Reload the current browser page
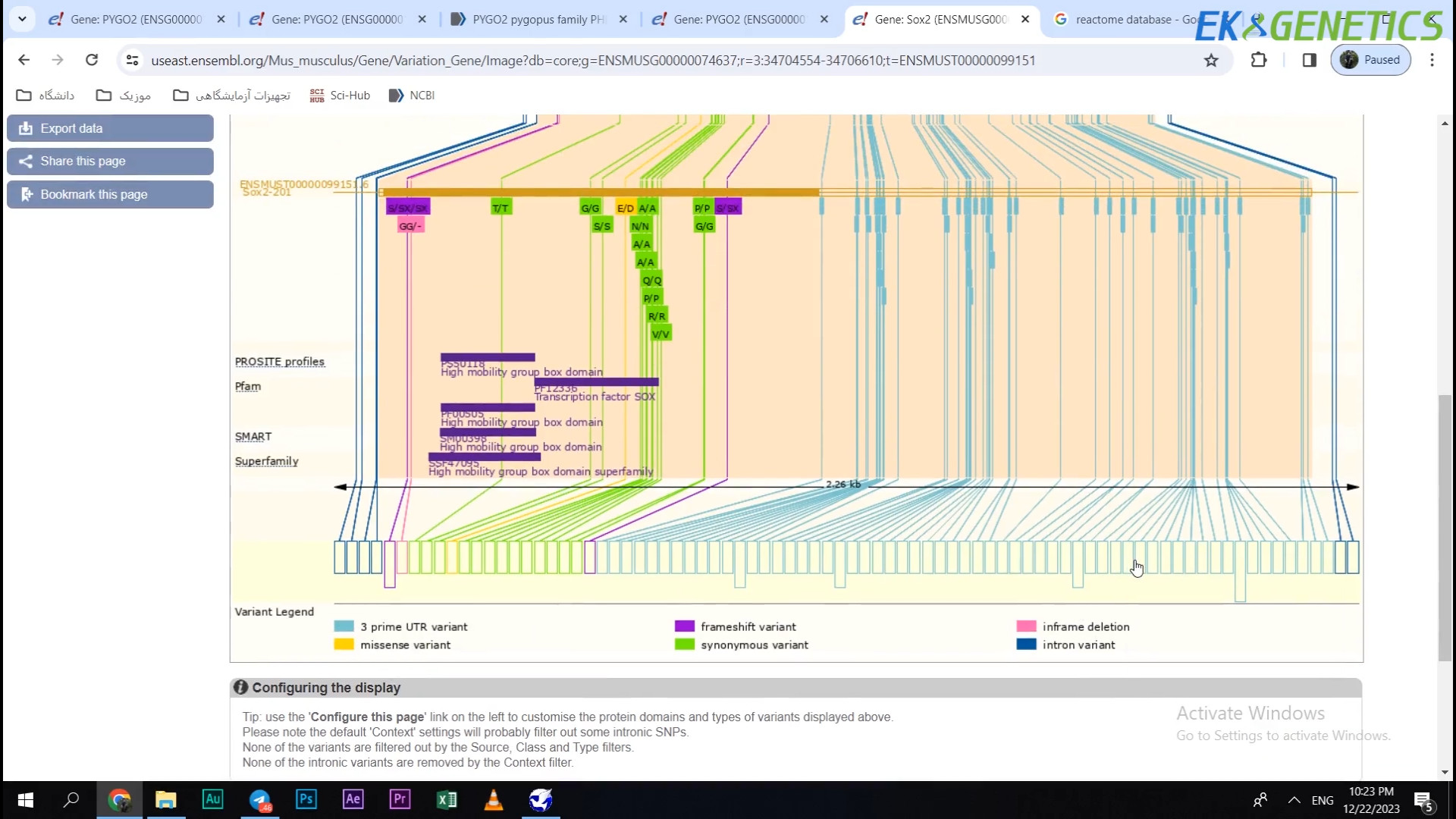1456x819 pixels. [x=92, y=60]
